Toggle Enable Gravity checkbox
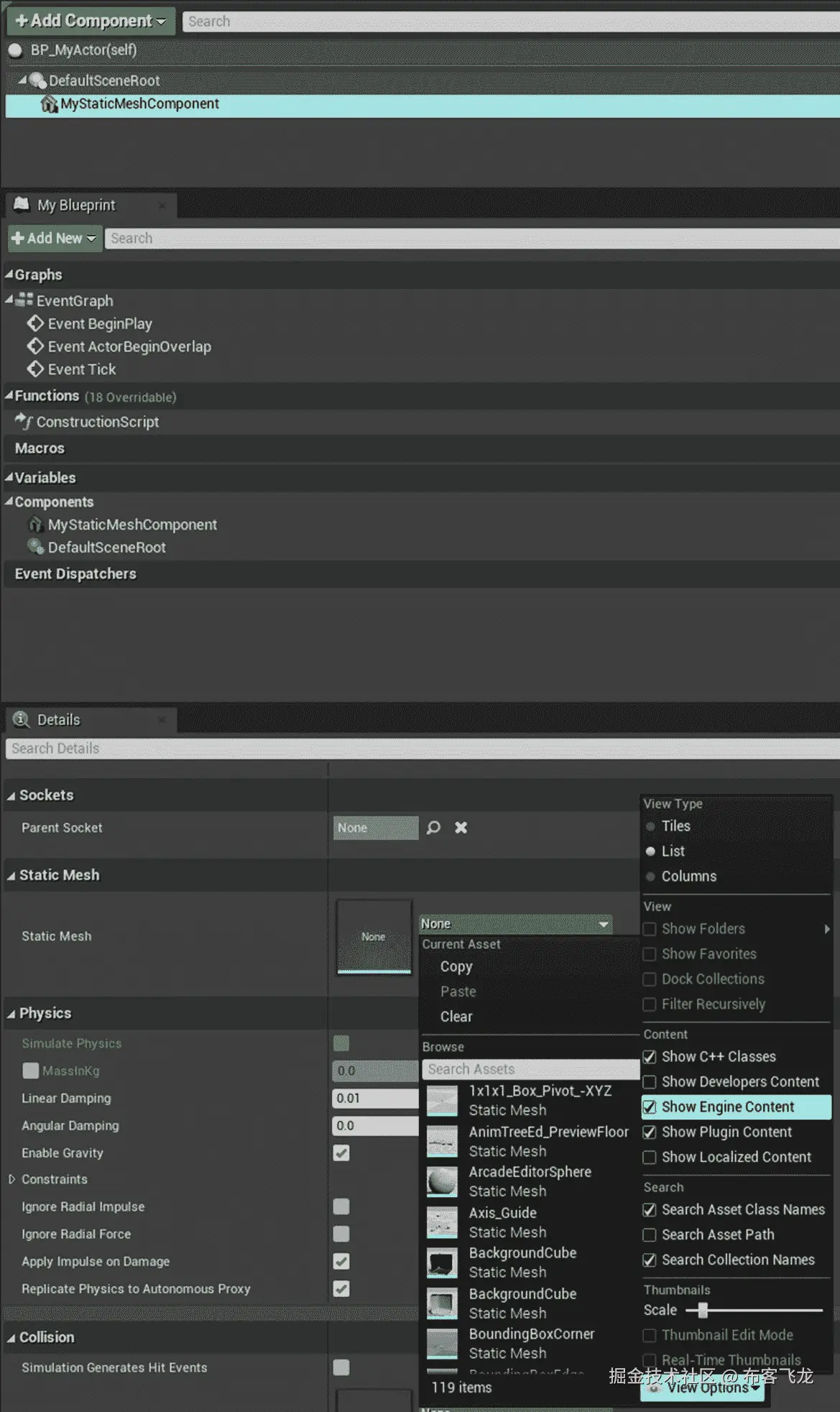Screen dimensions: 840x1412 point(341,1153)
